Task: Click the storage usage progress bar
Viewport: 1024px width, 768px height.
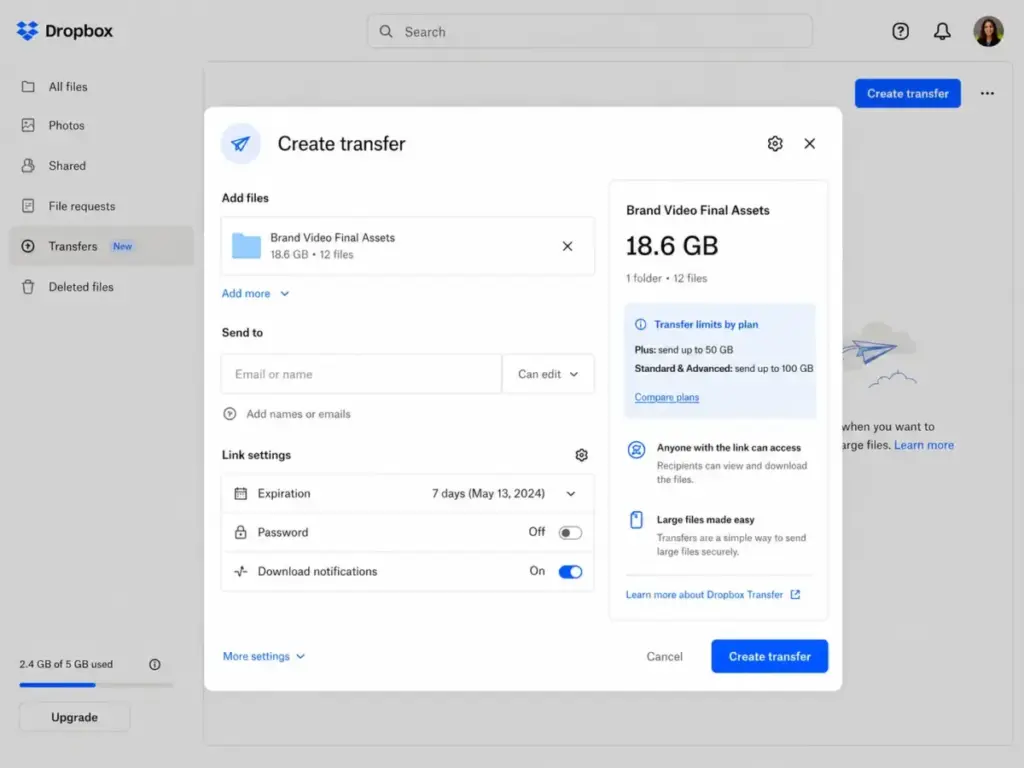Action: (96, 684)
